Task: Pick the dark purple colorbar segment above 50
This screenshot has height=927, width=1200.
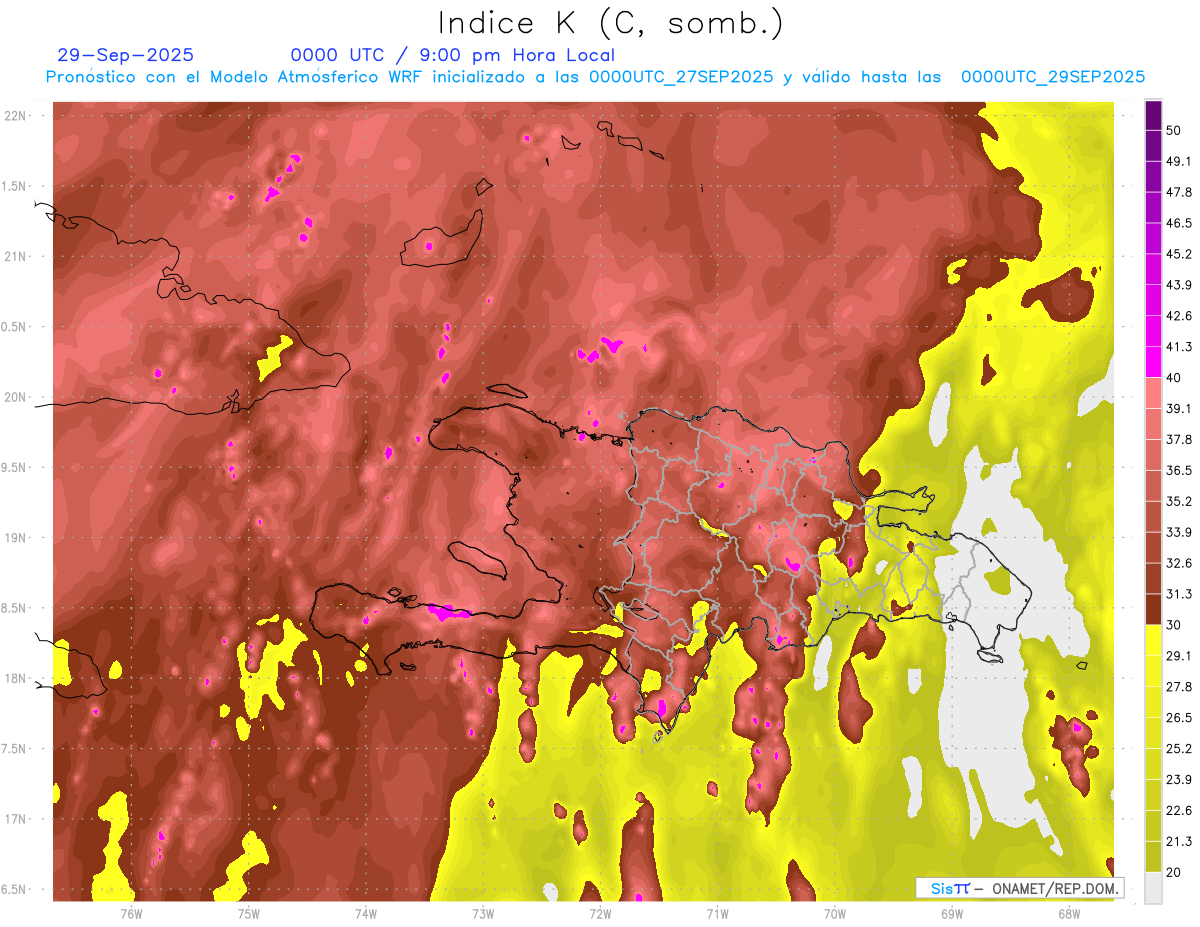Action: pos(1153,115)
